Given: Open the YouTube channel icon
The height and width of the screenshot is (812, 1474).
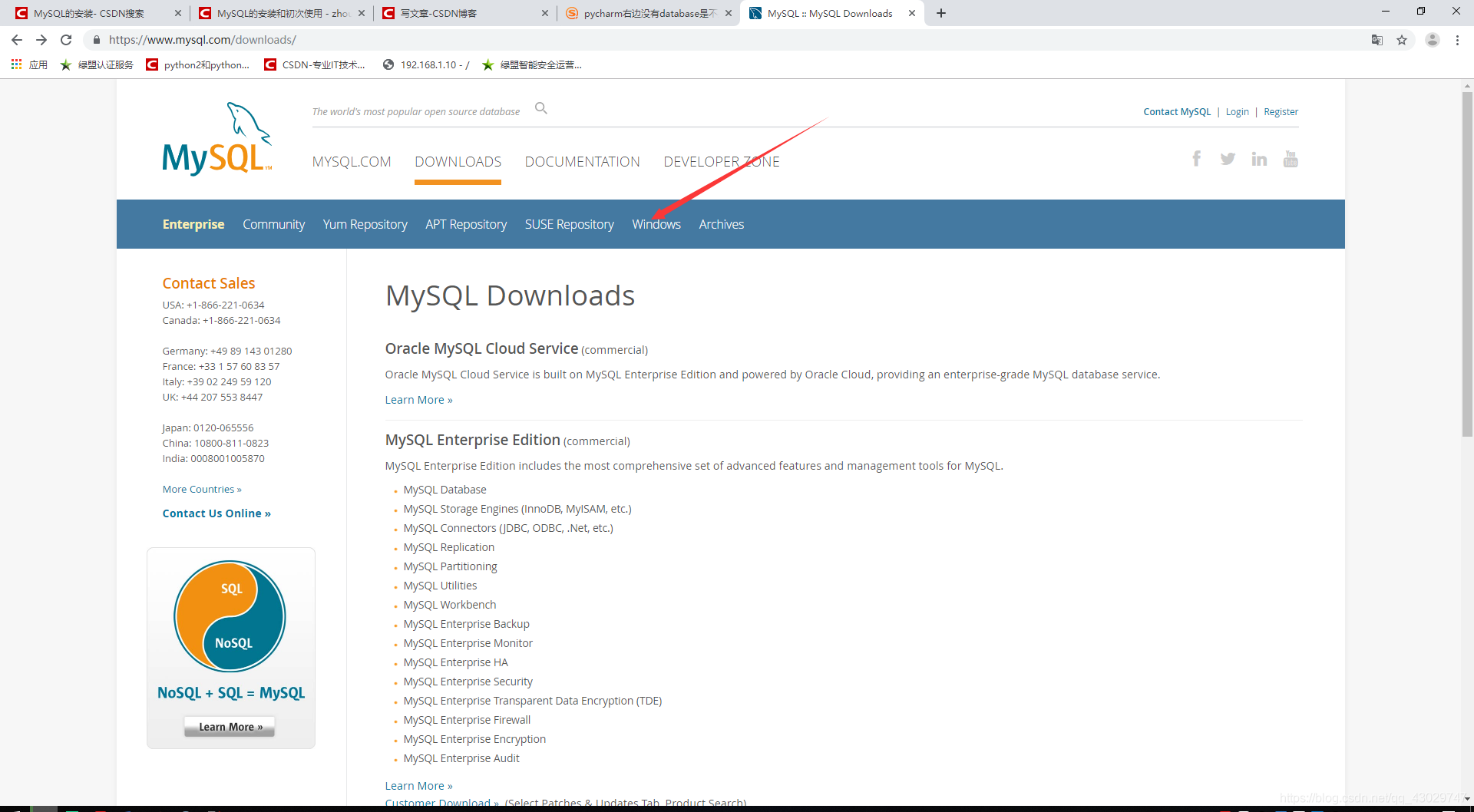Looking at the screenshot, I should pos(1291,159).
